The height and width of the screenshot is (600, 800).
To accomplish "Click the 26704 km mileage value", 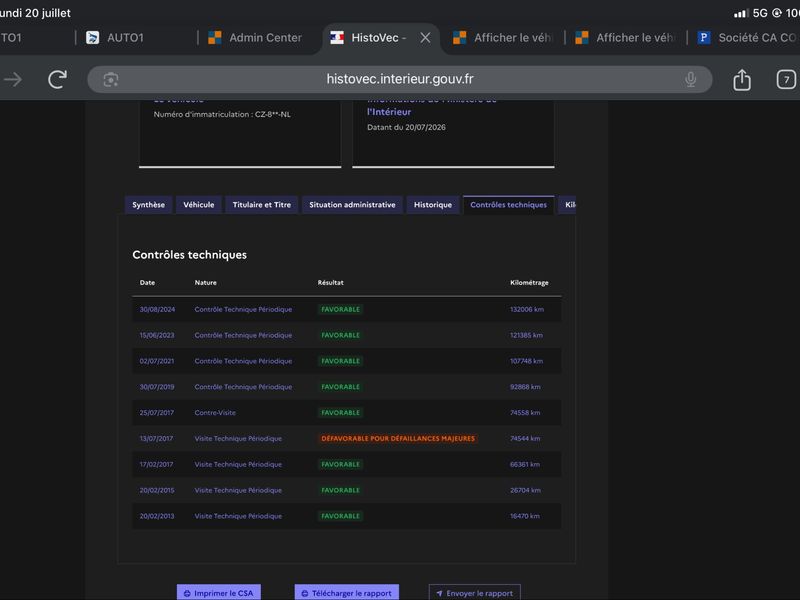I will 526,490.
